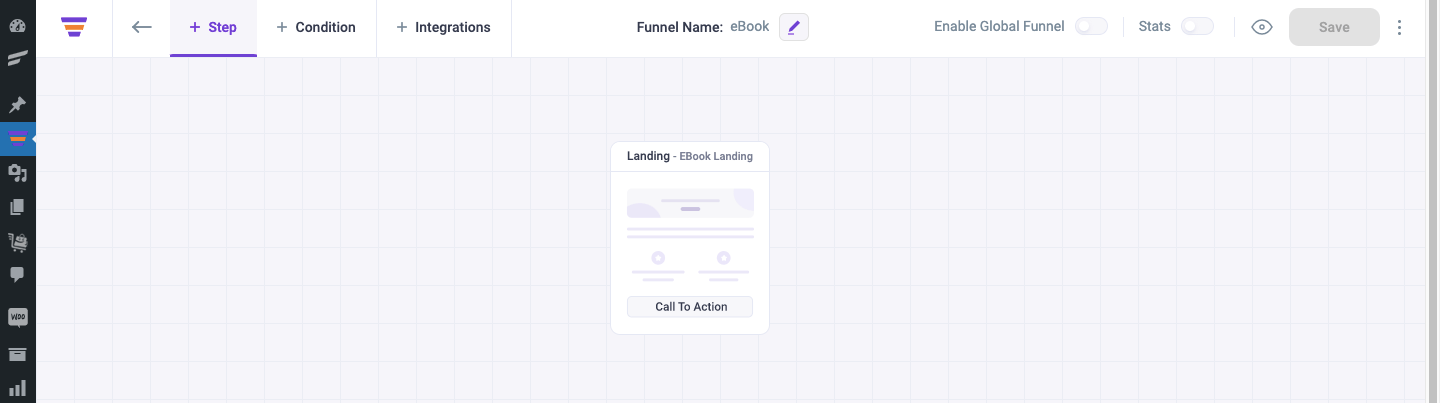Open WordPress Dashboard icon in sidebar
Image resolution: width=1440 pixels, height=403 pixels.
17,26
